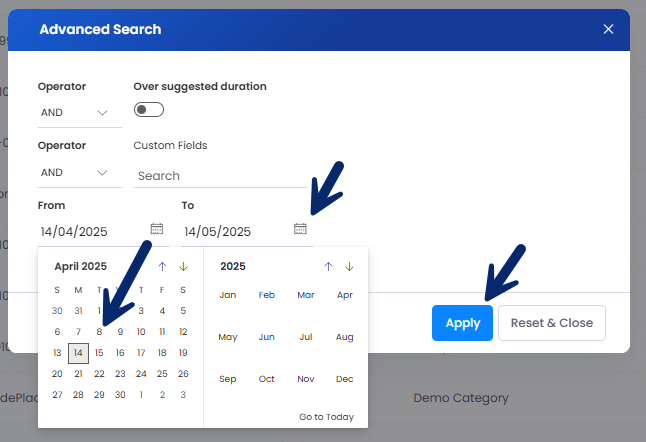Close the Advanced Search dialog
646x442 pixels.
[608, 29]
